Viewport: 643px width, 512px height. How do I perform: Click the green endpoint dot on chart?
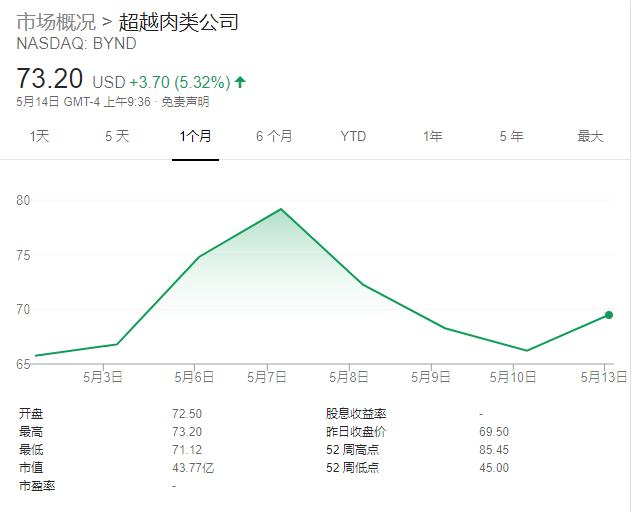point(609,315)
